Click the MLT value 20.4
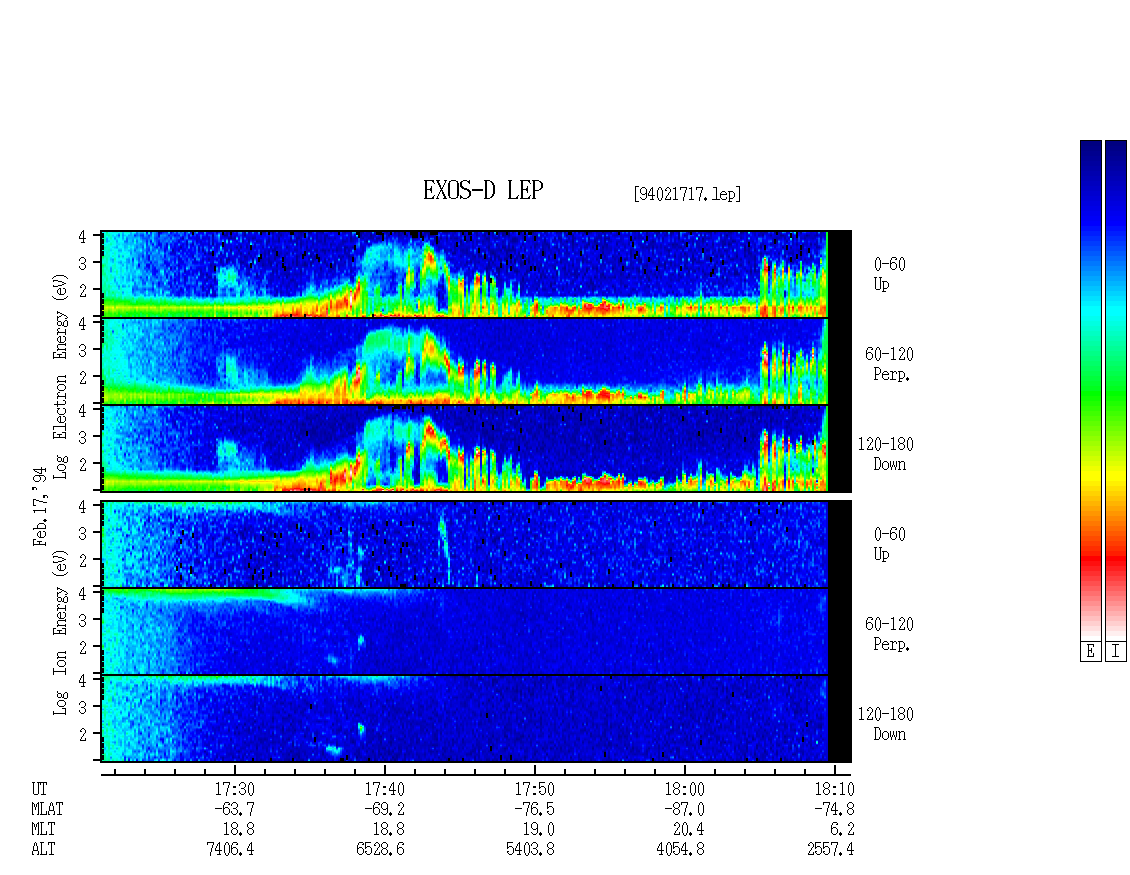1130x875 pixels. coord(688,830)
